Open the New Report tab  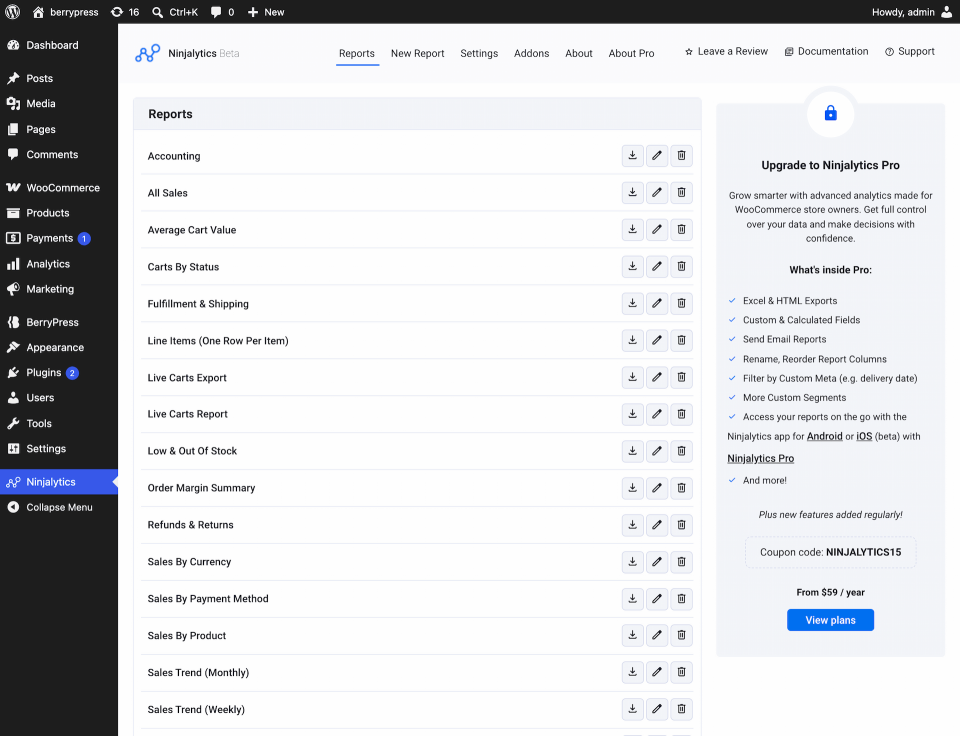click(x=418, y=53)
